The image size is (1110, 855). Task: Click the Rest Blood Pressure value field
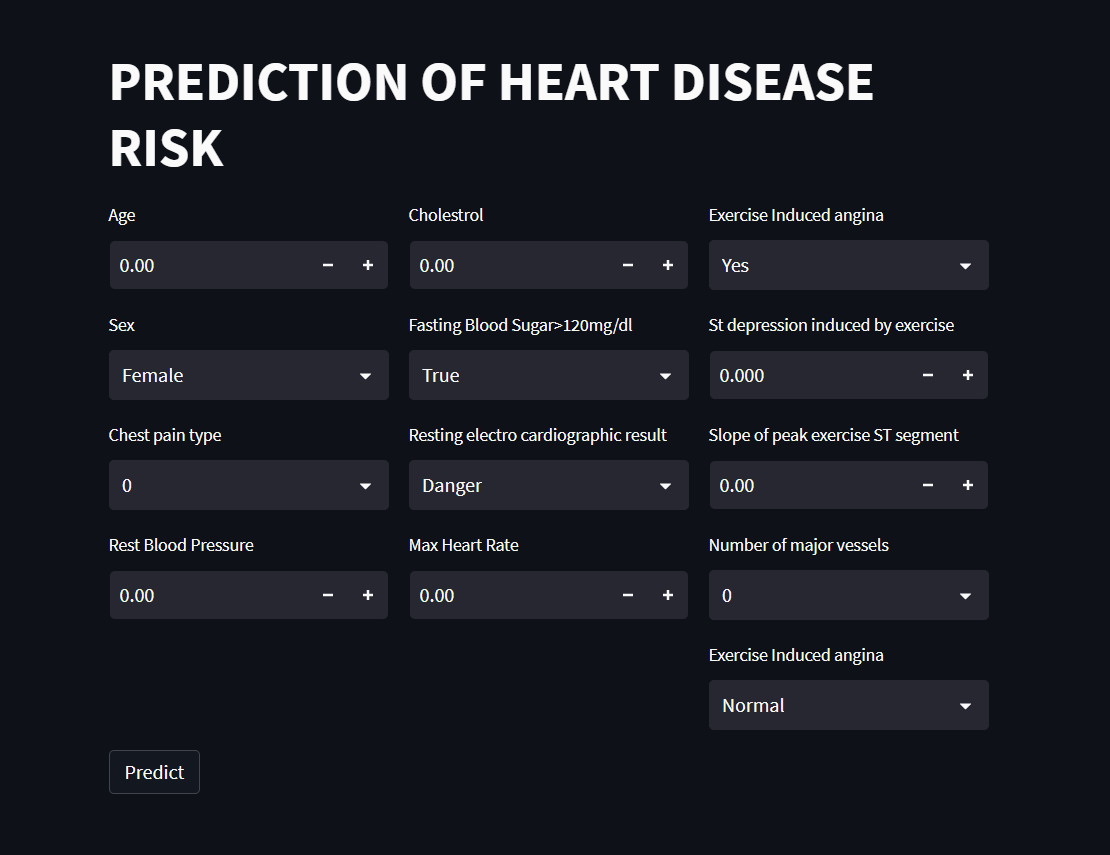(x=200, y=595)
